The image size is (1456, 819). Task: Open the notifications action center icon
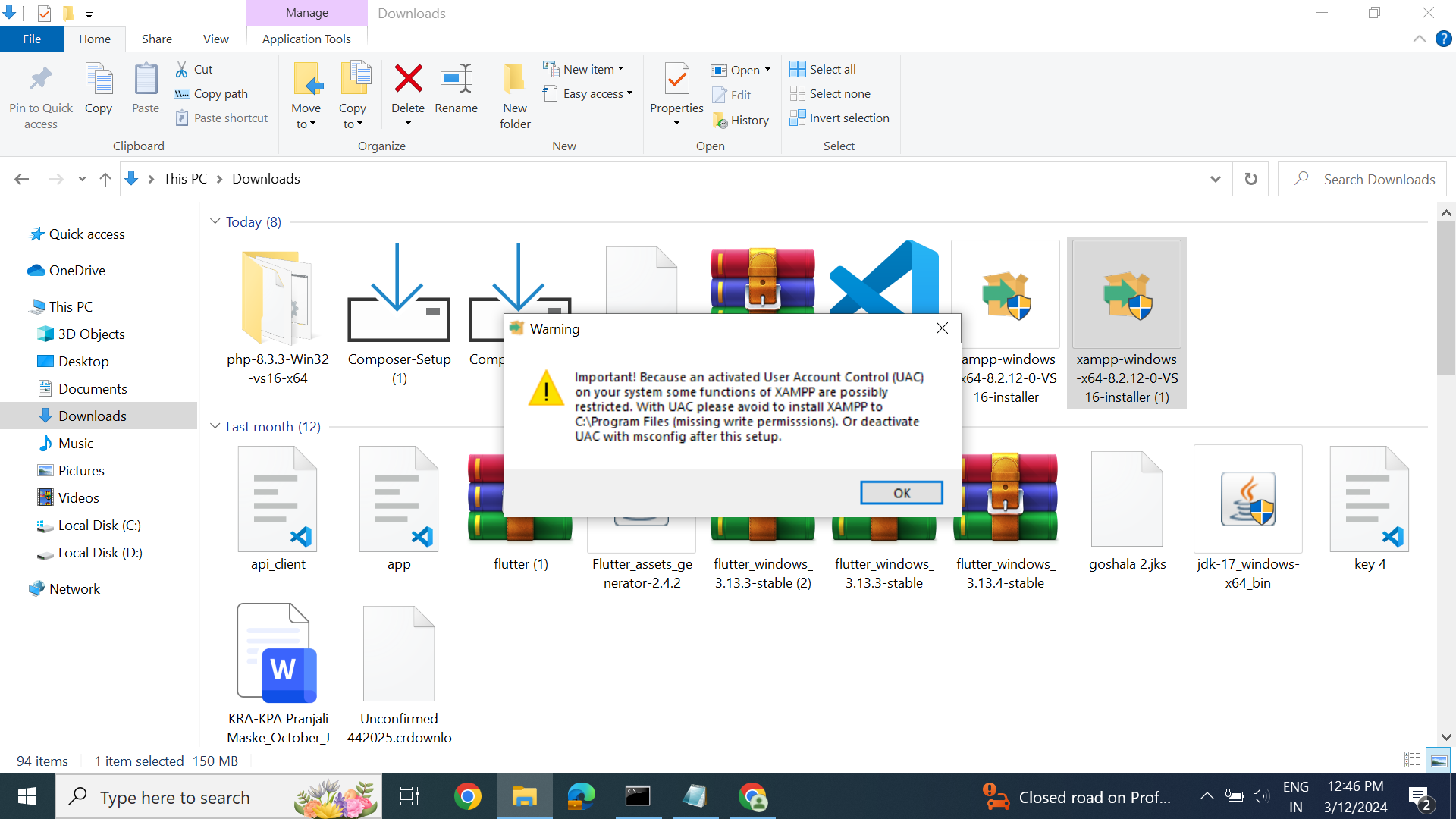click(x=1420, y=797)
